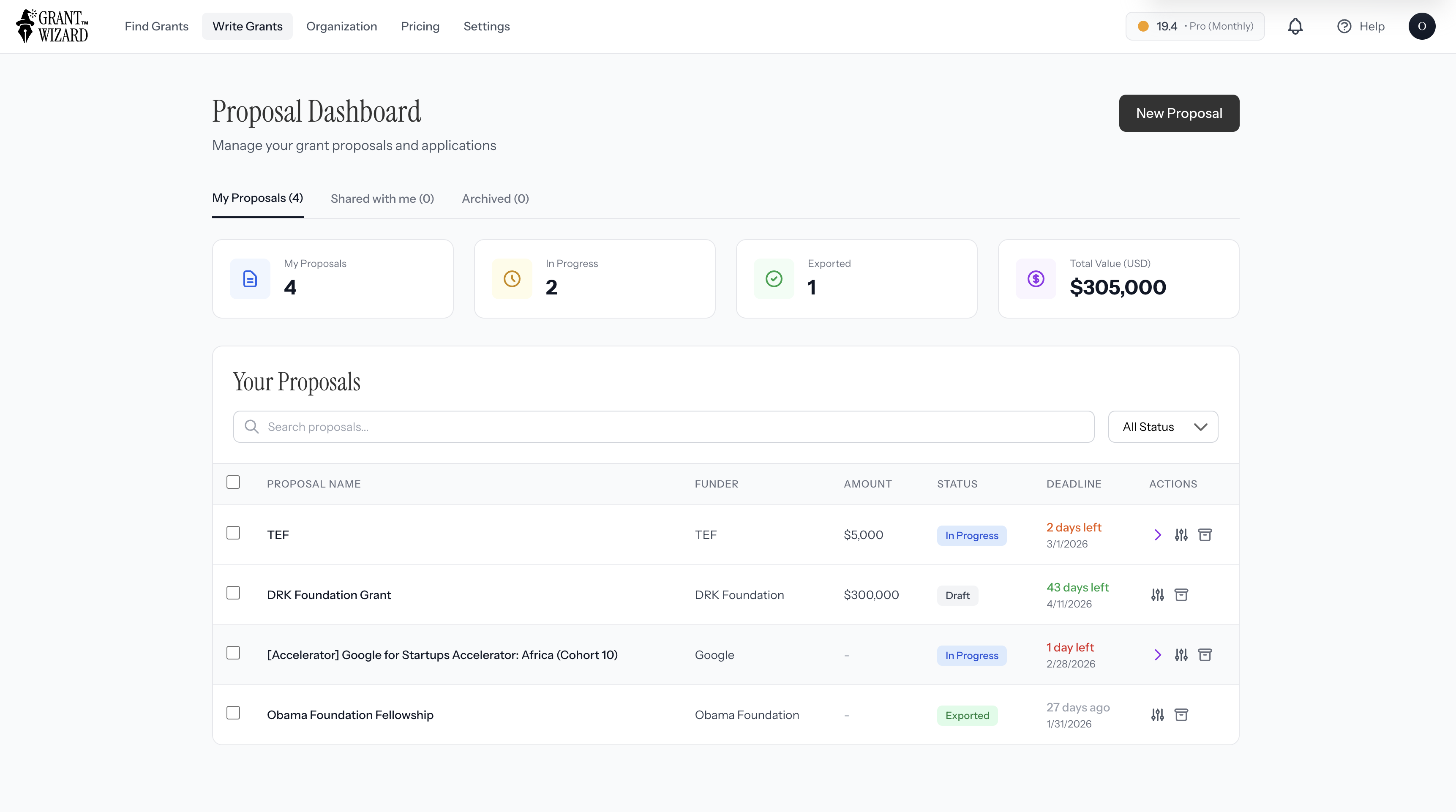Click the New Proposal button
The image size is (1456, 812).
click(1179, 113)
